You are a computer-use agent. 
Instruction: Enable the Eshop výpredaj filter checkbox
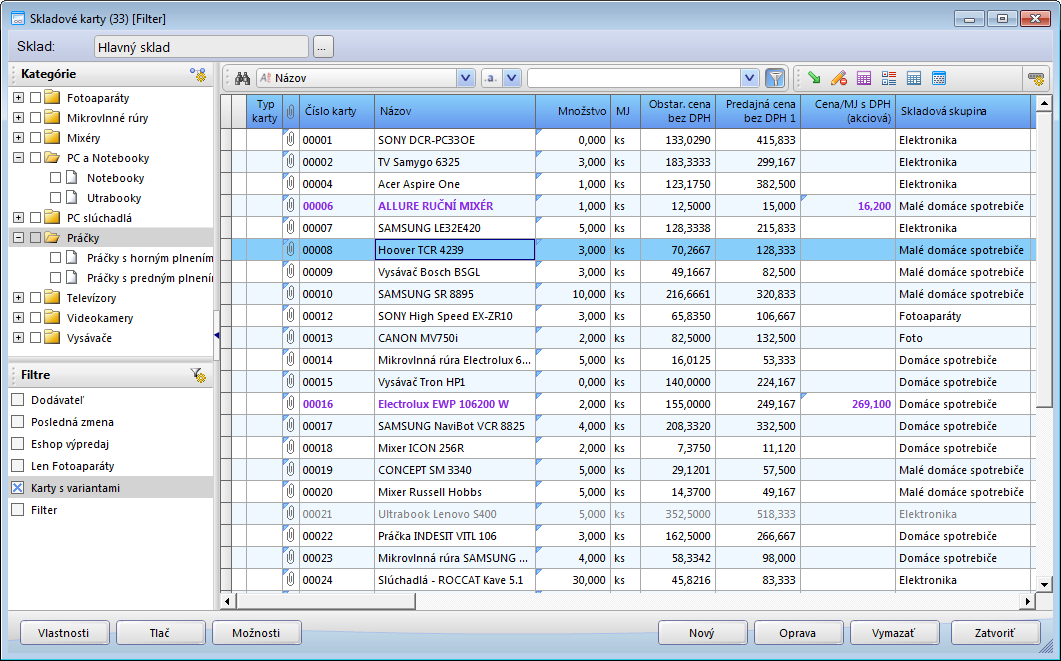coord(18,444)
